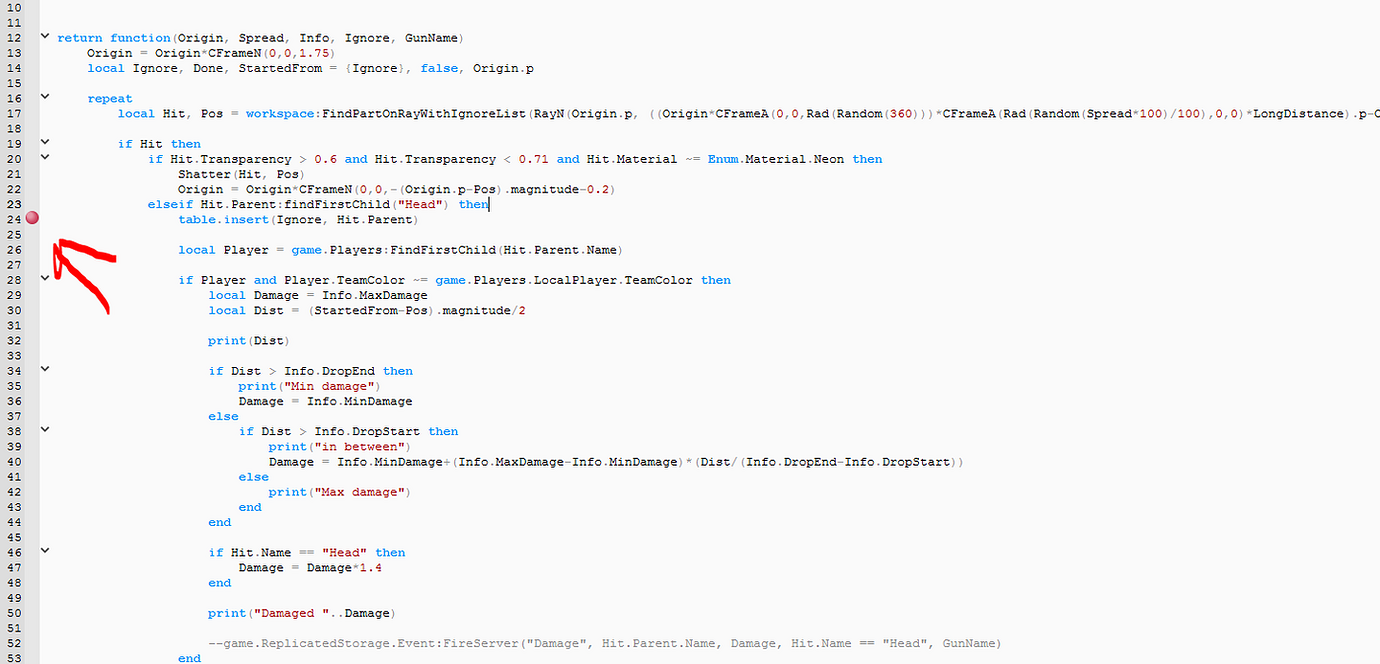
Task: Collapse the Hit.Transparency condition block
Action: click(x=44, y=158)
